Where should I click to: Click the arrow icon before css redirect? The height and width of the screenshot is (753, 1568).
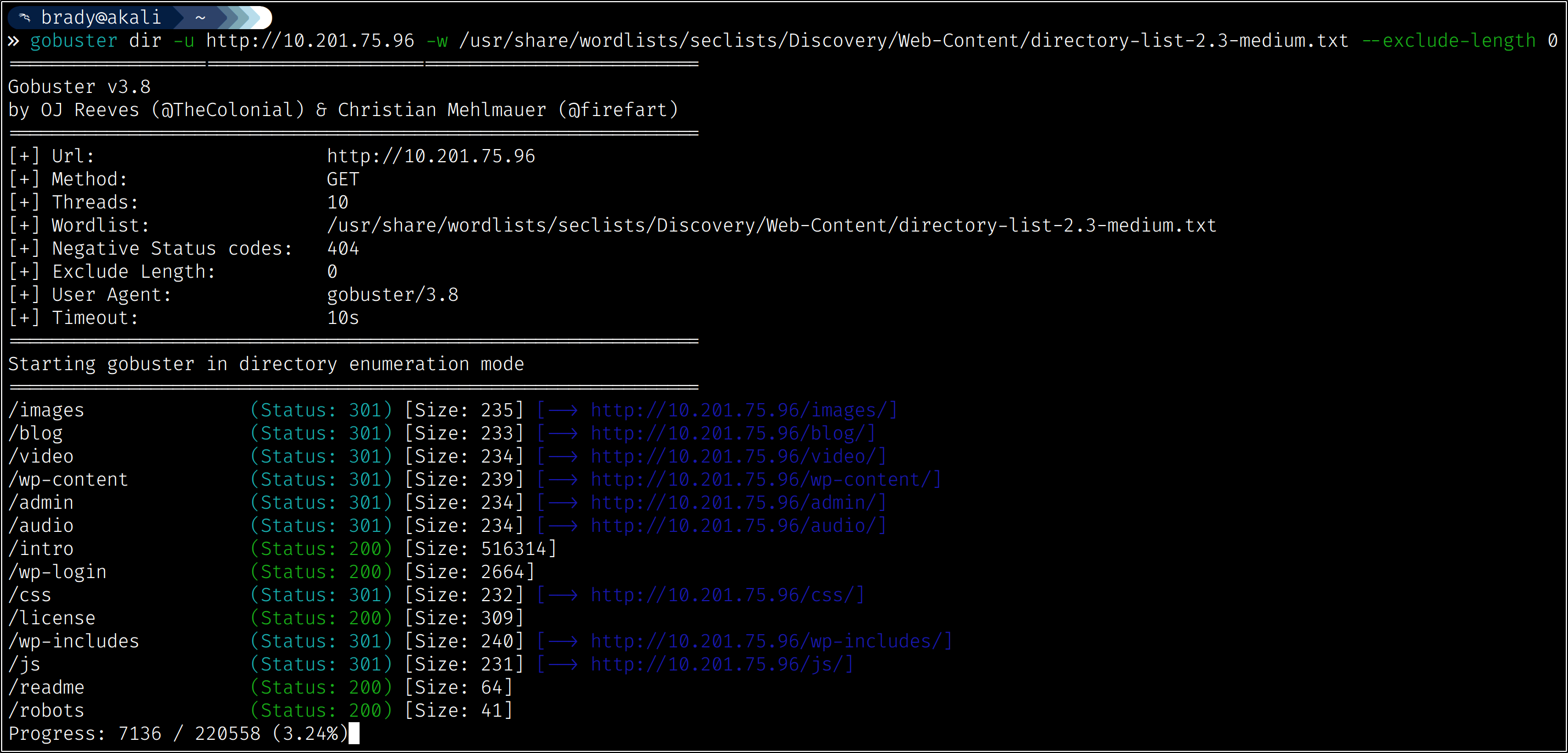(563, 595)
